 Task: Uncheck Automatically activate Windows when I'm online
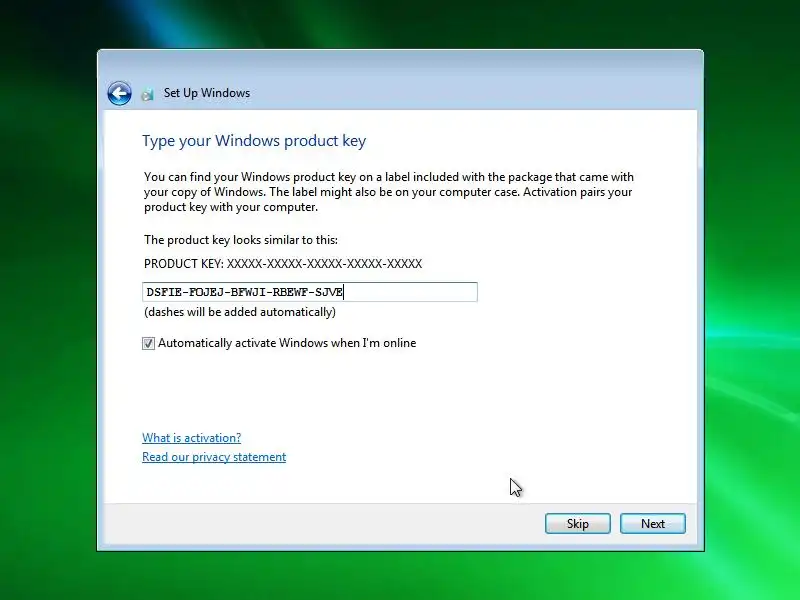coord(148,343)
